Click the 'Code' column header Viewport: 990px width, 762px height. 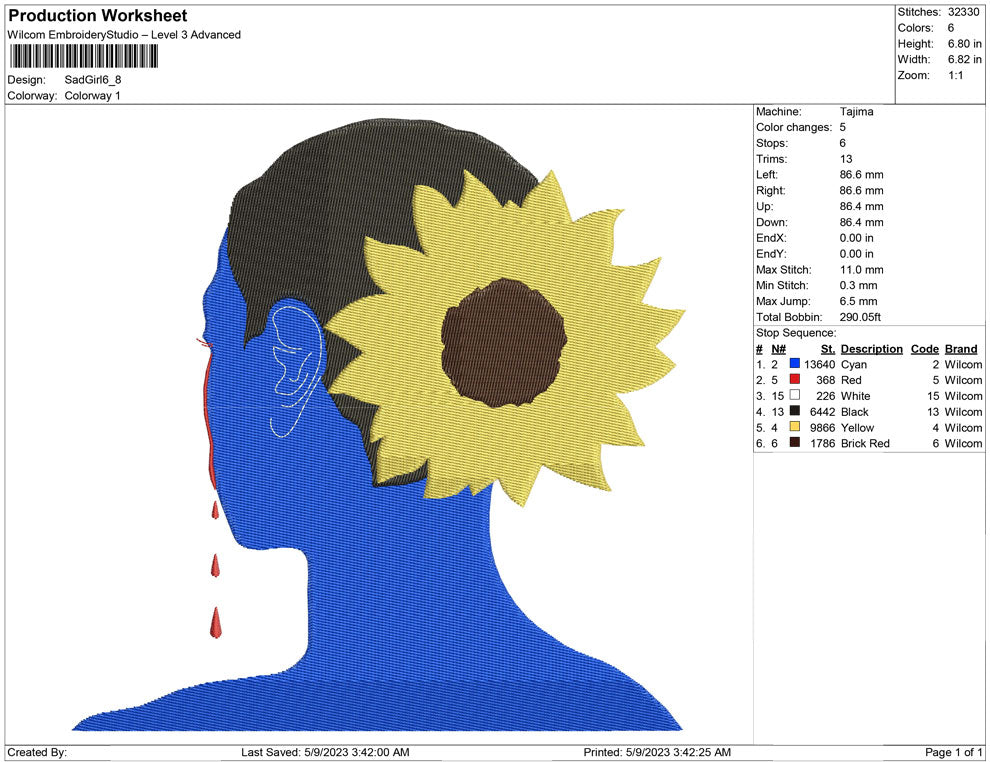pos(924,348)
